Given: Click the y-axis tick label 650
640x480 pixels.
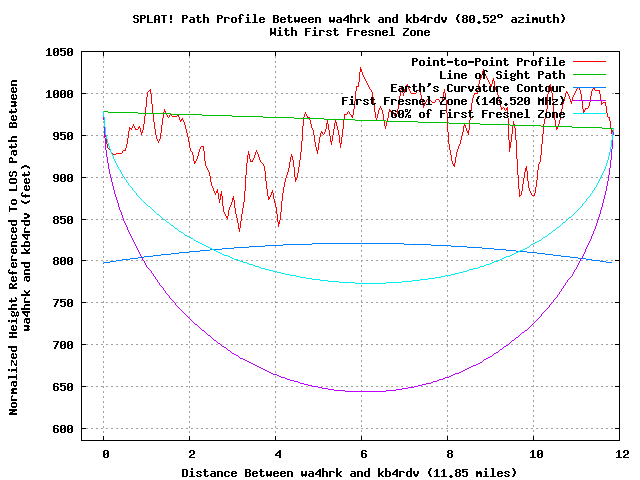Looking at the screenshot, I should (63, 387).
